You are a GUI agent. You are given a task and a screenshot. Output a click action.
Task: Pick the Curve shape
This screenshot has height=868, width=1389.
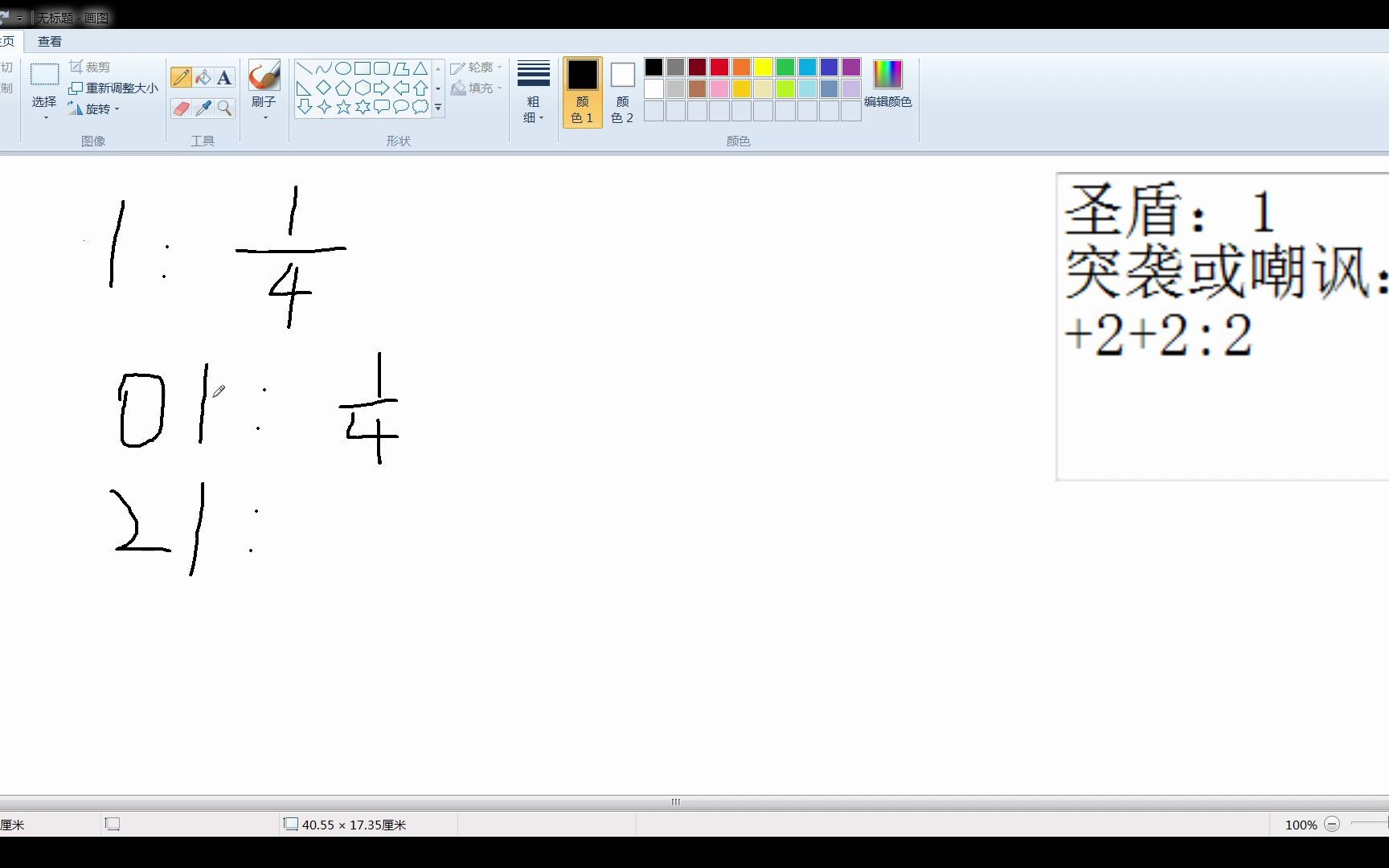[x=324, y=68]
